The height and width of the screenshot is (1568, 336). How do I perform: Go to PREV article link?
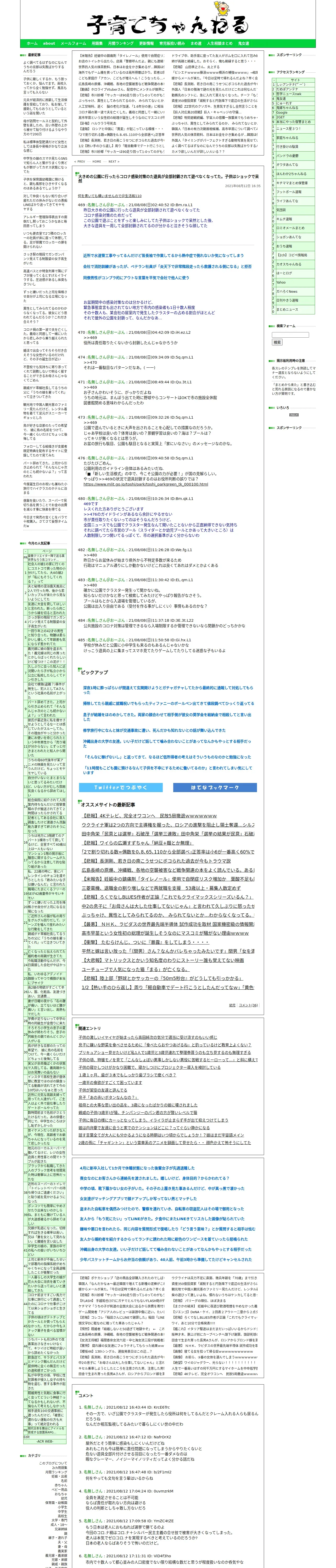[80, 162]
